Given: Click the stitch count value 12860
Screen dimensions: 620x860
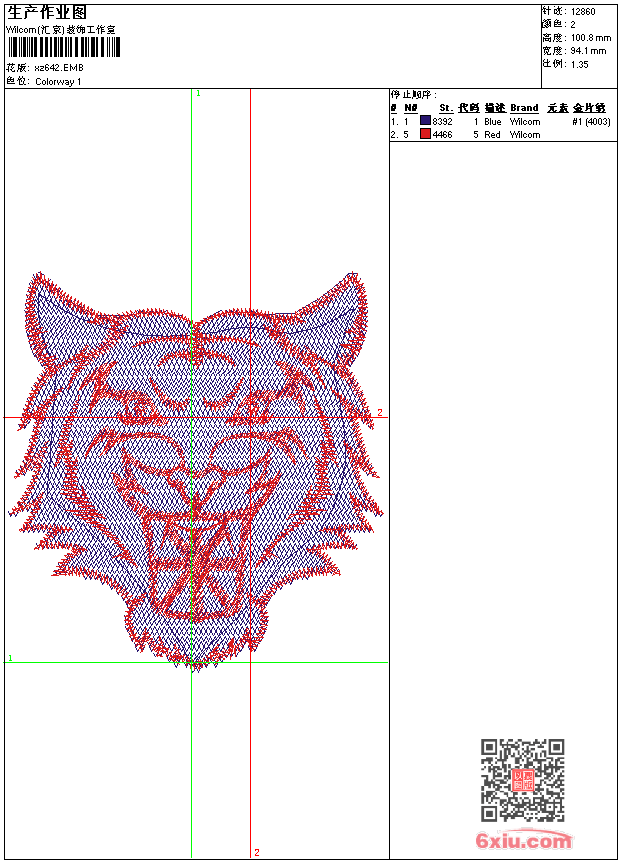Looking at the screenshot, I should click(x=585, y=11).
